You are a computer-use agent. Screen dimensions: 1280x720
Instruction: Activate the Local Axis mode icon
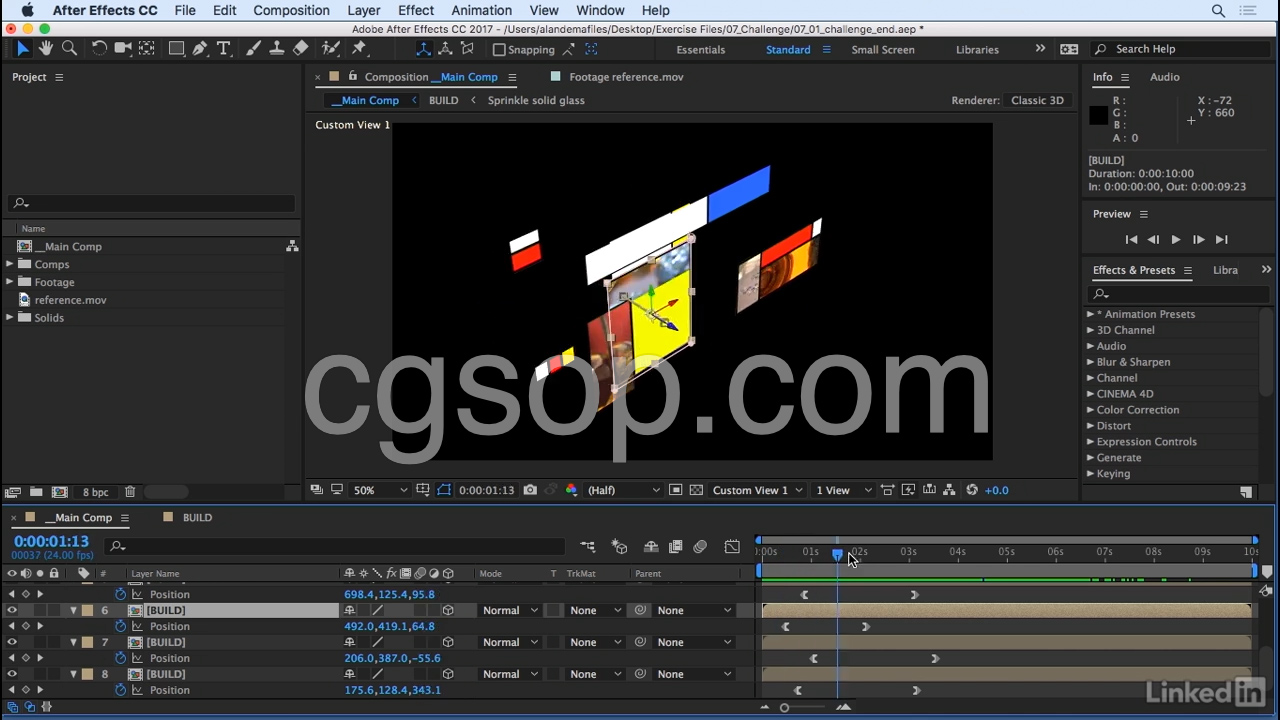423,49
